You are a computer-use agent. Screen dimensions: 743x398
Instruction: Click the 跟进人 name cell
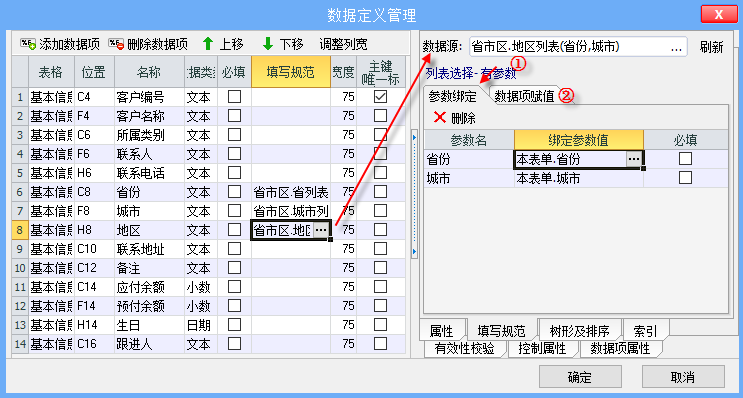pyautogui.click(x=149, y=344)
